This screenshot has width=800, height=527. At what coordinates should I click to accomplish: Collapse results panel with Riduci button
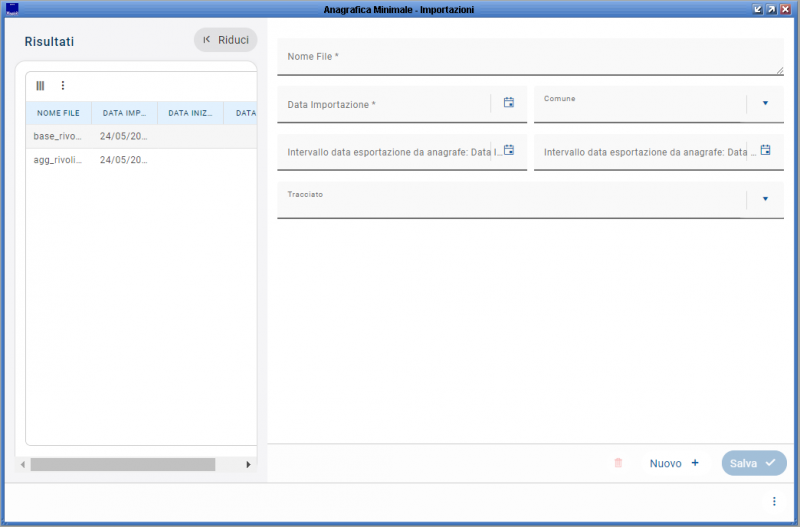pos(225,40)
